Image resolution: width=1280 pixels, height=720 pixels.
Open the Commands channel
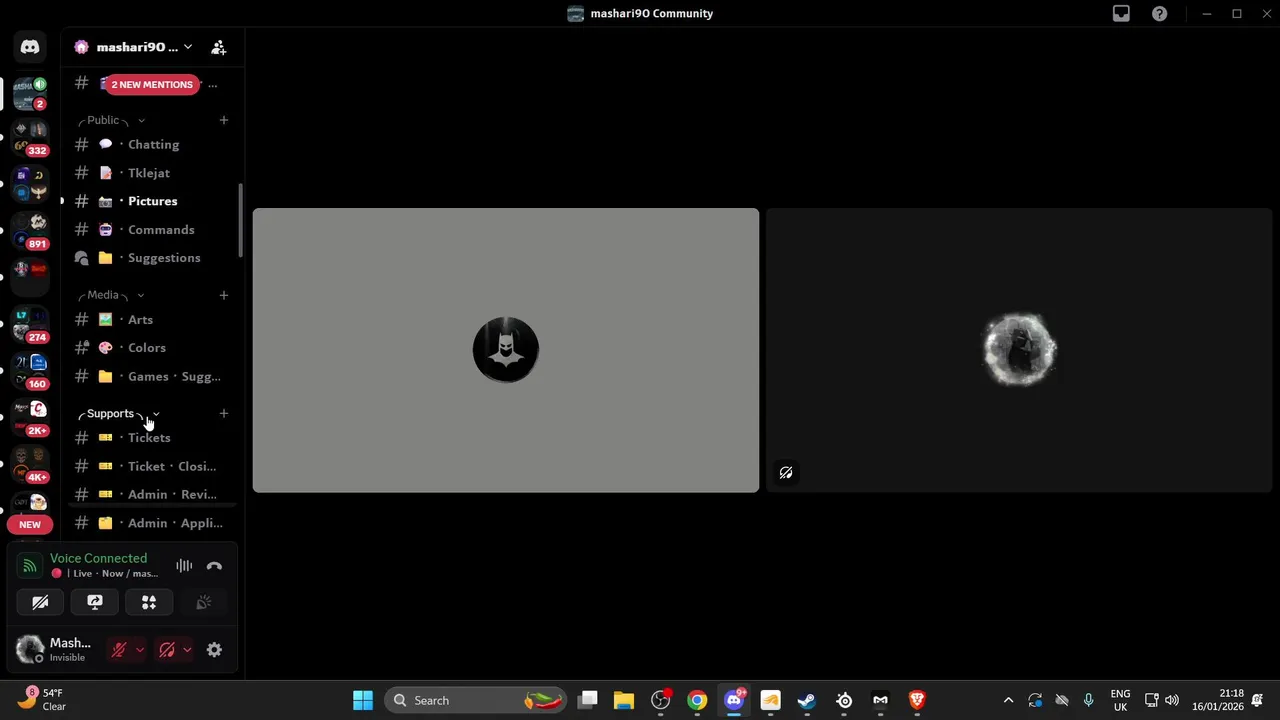coord(152,230)
